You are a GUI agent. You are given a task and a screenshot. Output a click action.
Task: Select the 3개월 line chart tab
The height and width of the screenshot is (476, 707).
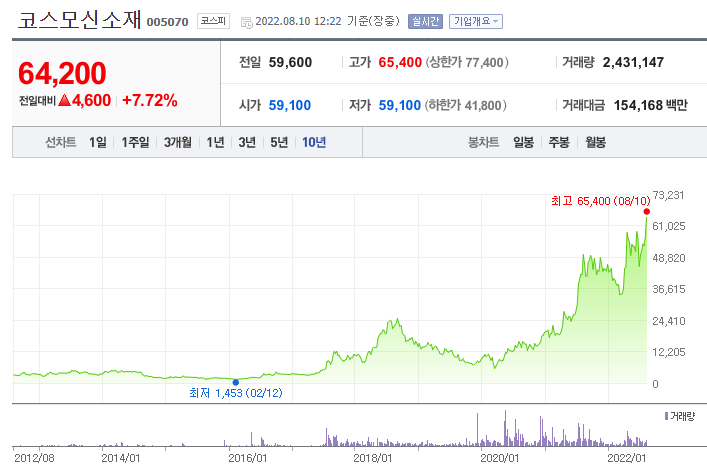click(x=178, y=142)
